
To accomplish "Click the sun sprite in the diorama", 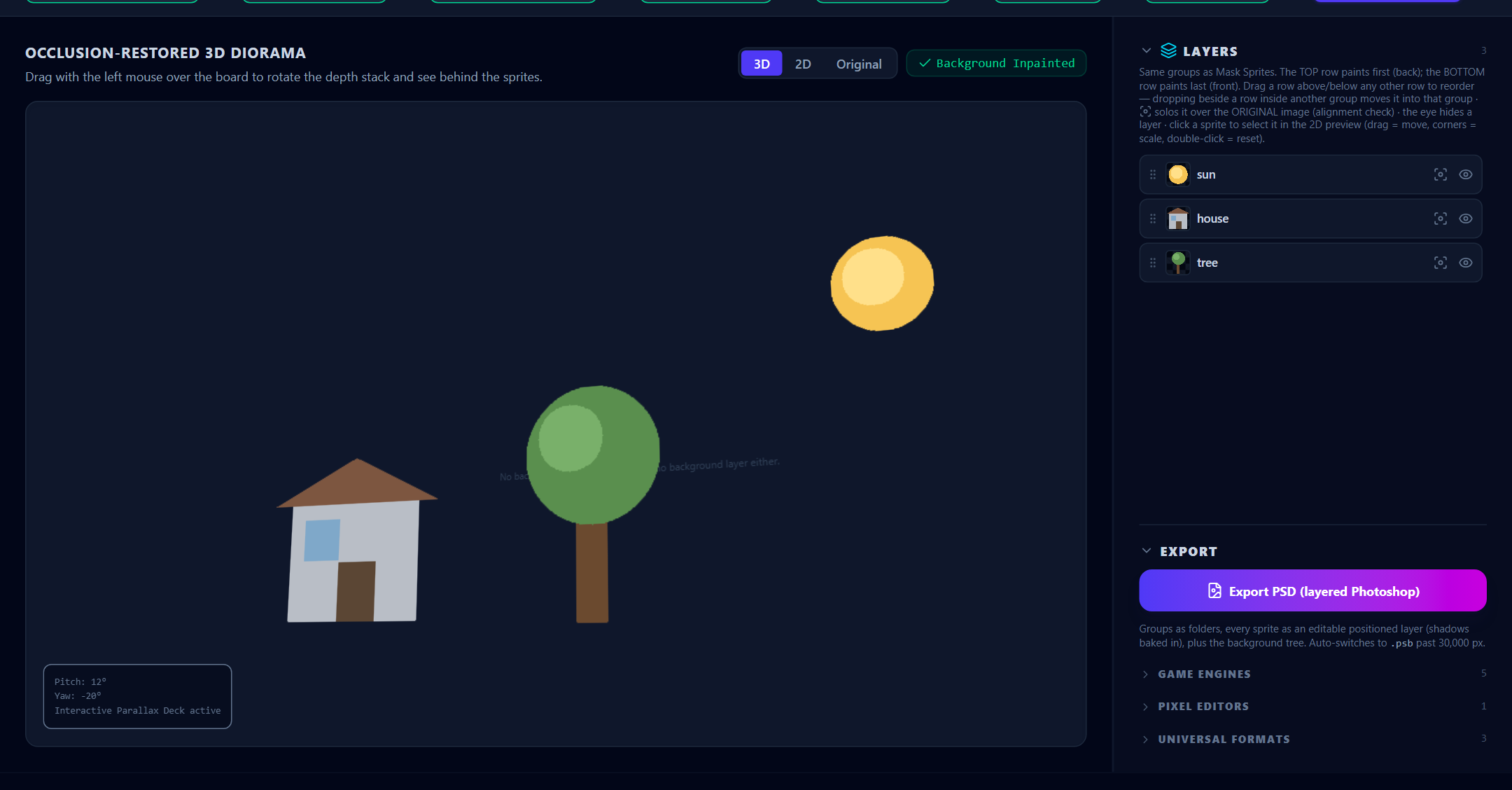I will pos(882,283).
